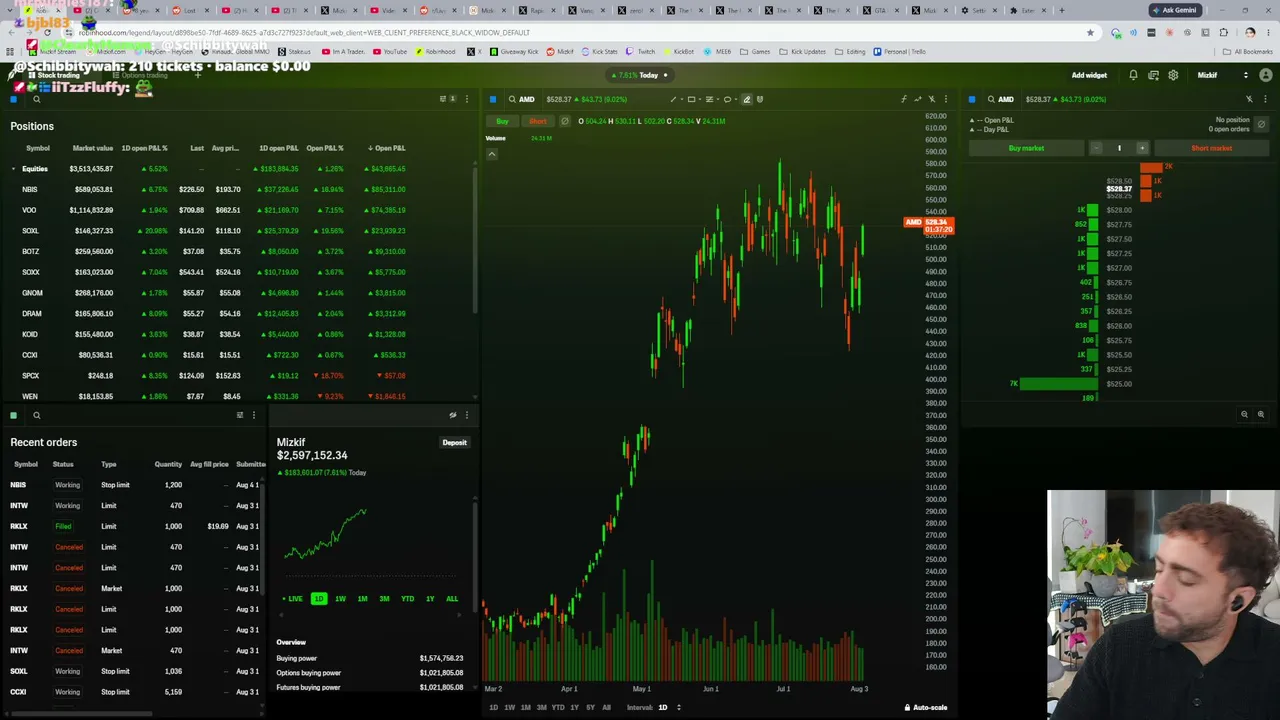The width and height of the screenshot is (1280, 720).
Task: Click the Recent orders vertical scrollbar
Action: click(262, 540)
